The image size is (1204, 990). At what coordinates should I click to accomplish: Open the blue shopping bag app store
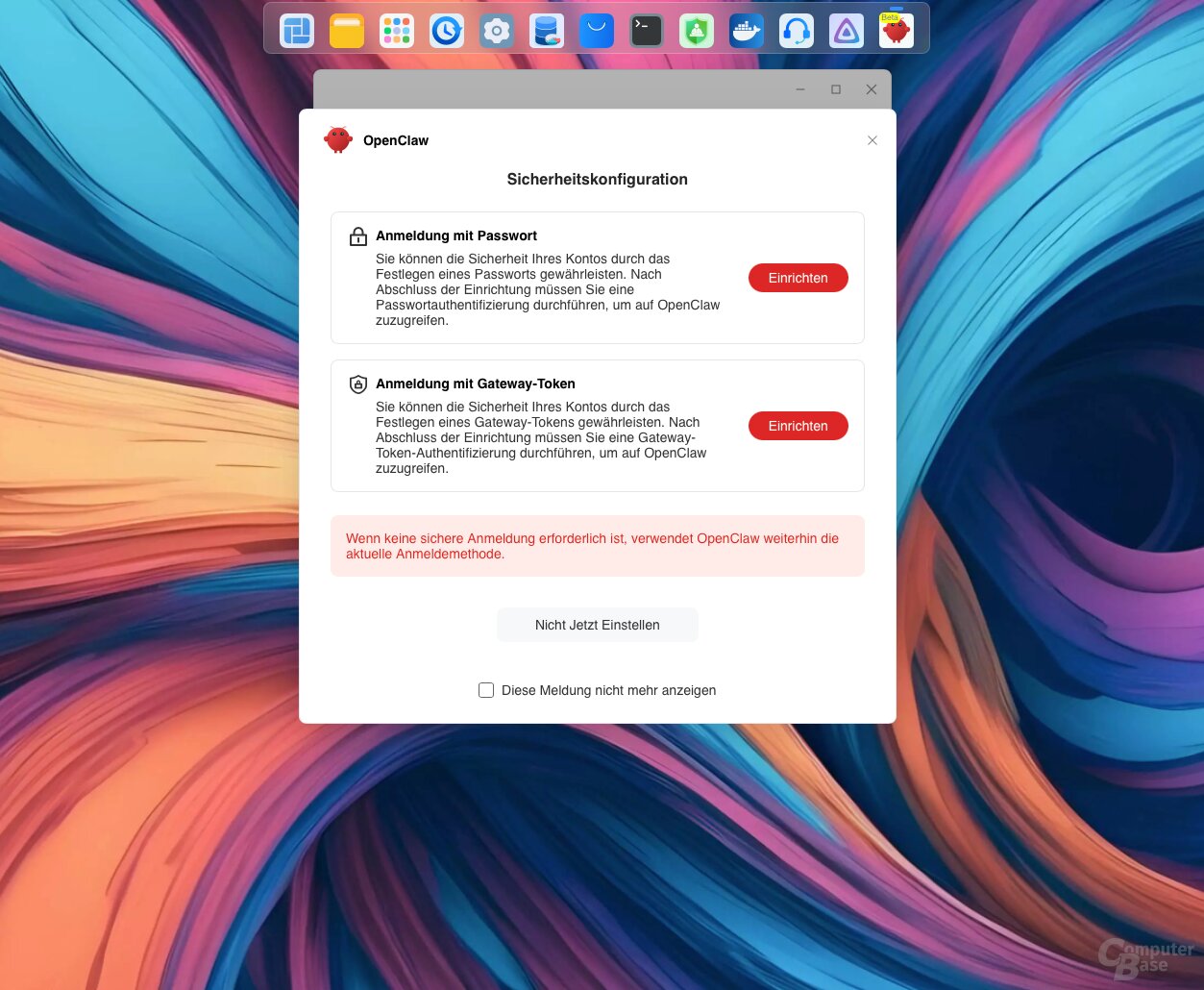pos(597,31)
